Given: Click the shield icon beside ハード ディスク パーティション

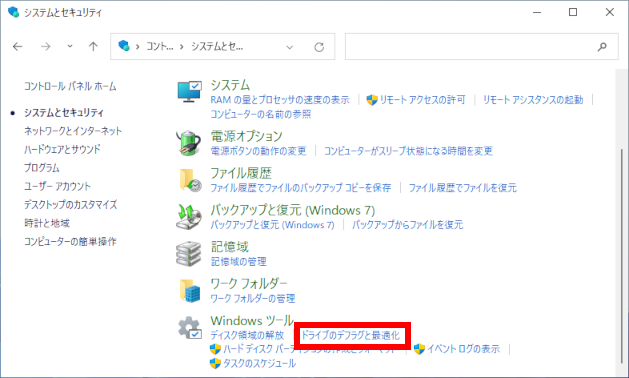Looking at the screenshot, I should tap(215, 349).
